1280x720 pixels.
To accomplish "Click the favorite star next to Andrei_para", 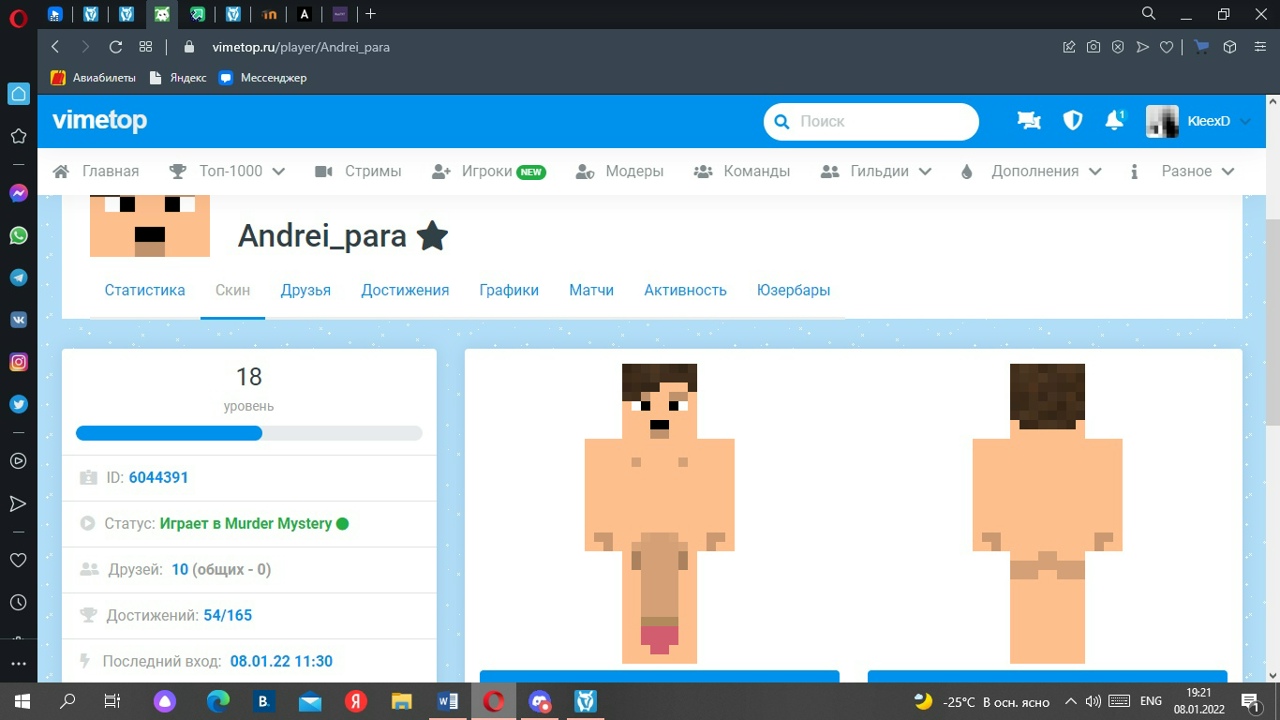I will pyautogui.click(x=432, y=236).
